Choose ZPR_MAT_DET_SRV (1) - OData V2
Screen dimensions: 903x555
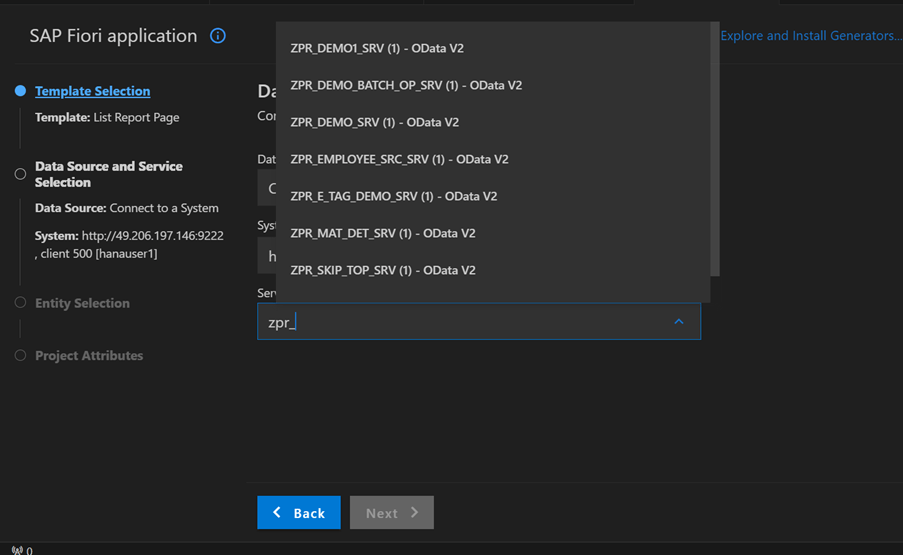click(x=493, y=233)
